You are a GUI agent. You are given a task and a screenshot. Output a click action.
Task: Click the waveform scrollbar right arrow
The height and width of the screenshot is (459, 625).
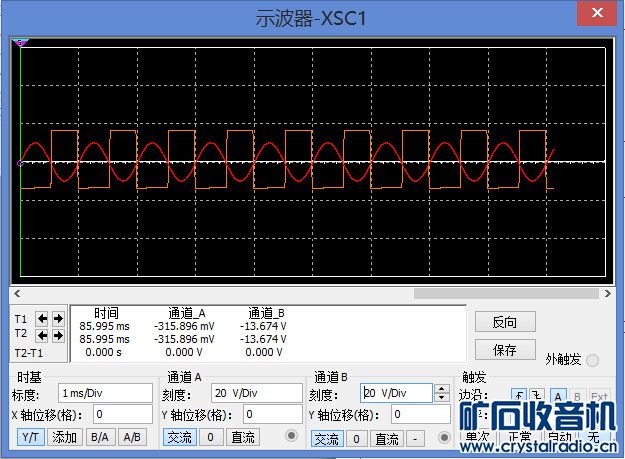pos(607,294)
